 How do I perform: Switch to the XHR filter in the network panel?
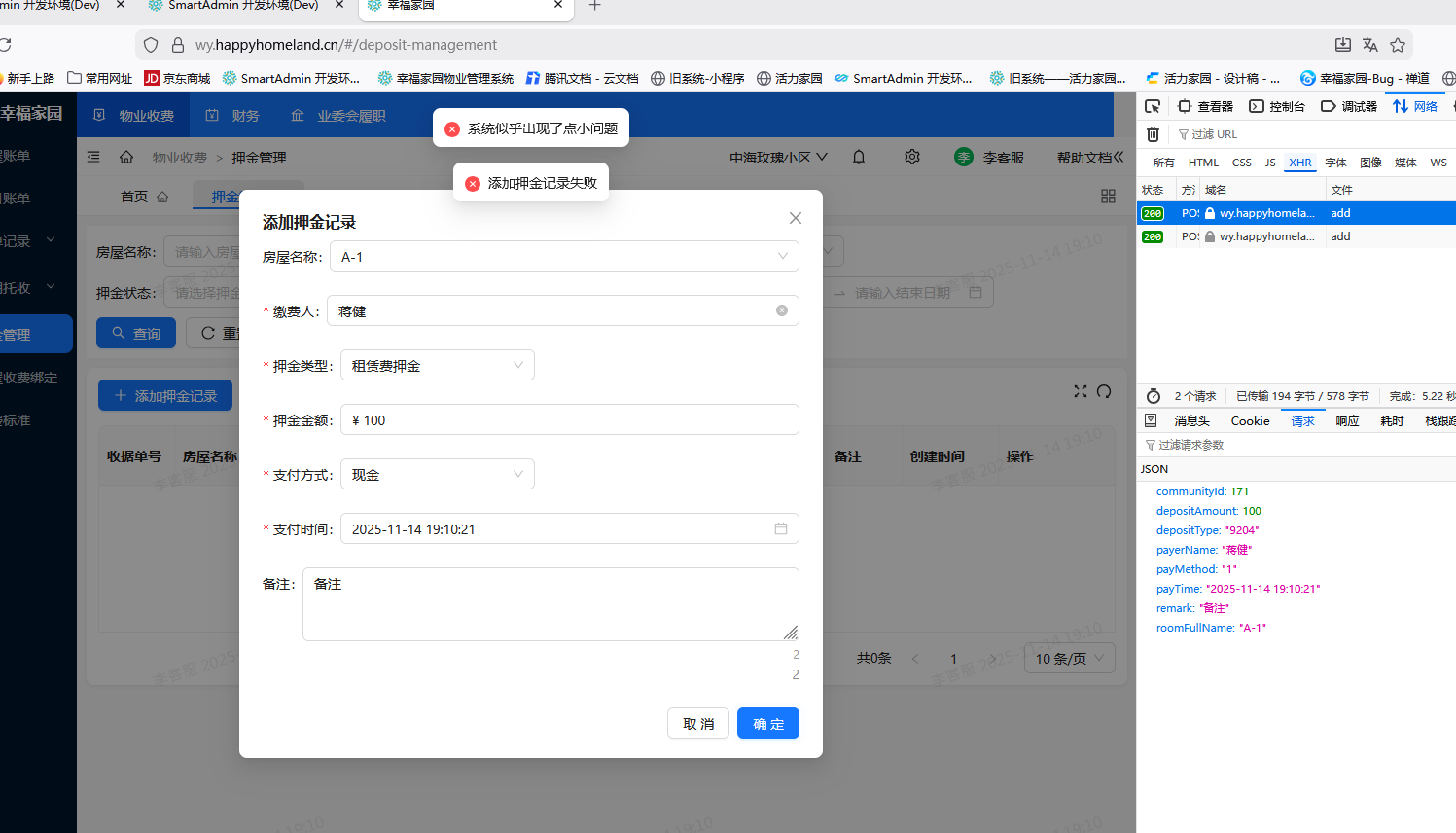point(1300,163)
